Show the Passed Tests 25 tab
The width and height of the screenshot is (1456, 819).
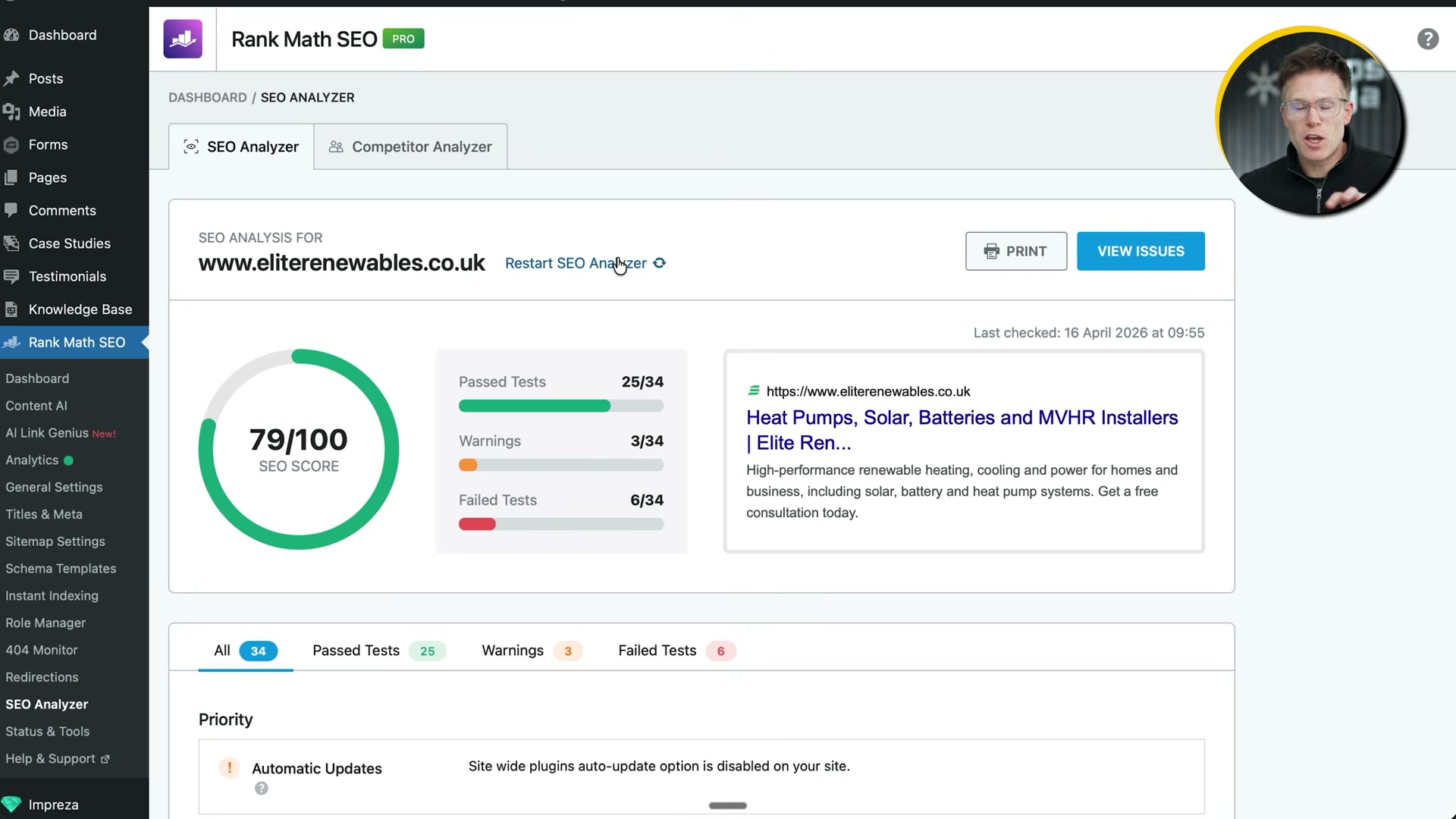[379, 651]
